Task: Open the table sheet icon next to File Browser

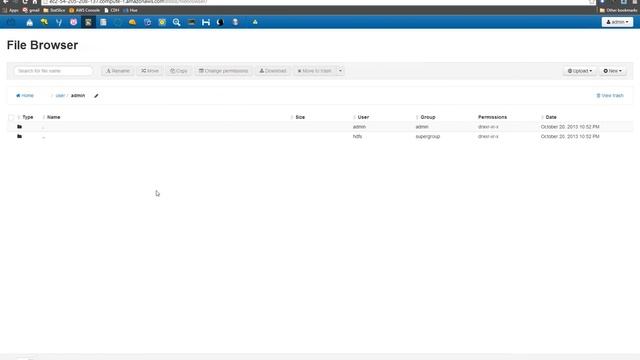Action: (x=103, y=22)
